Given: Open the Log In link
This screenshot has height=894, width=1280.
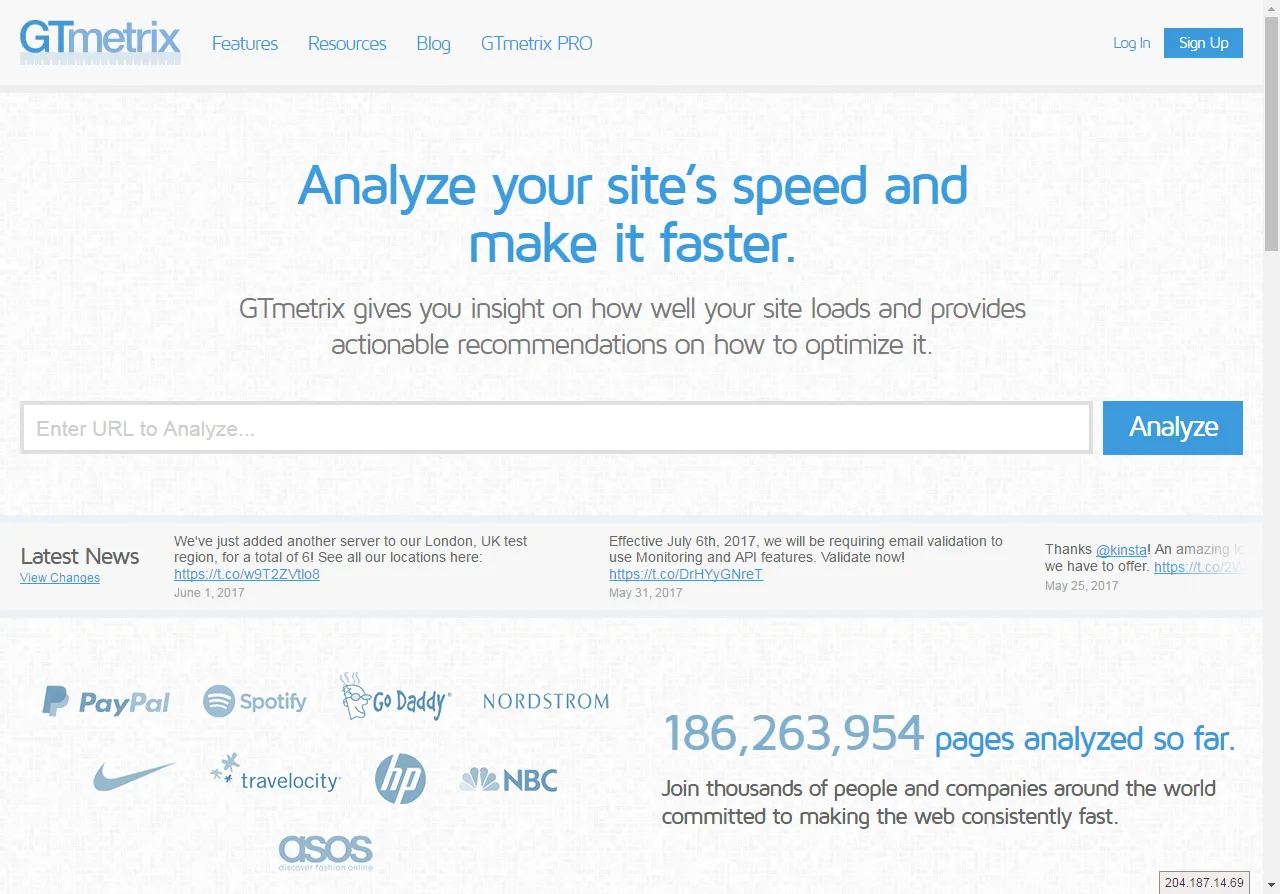Looking at the screenshot, I should [x=1131, y=43].
